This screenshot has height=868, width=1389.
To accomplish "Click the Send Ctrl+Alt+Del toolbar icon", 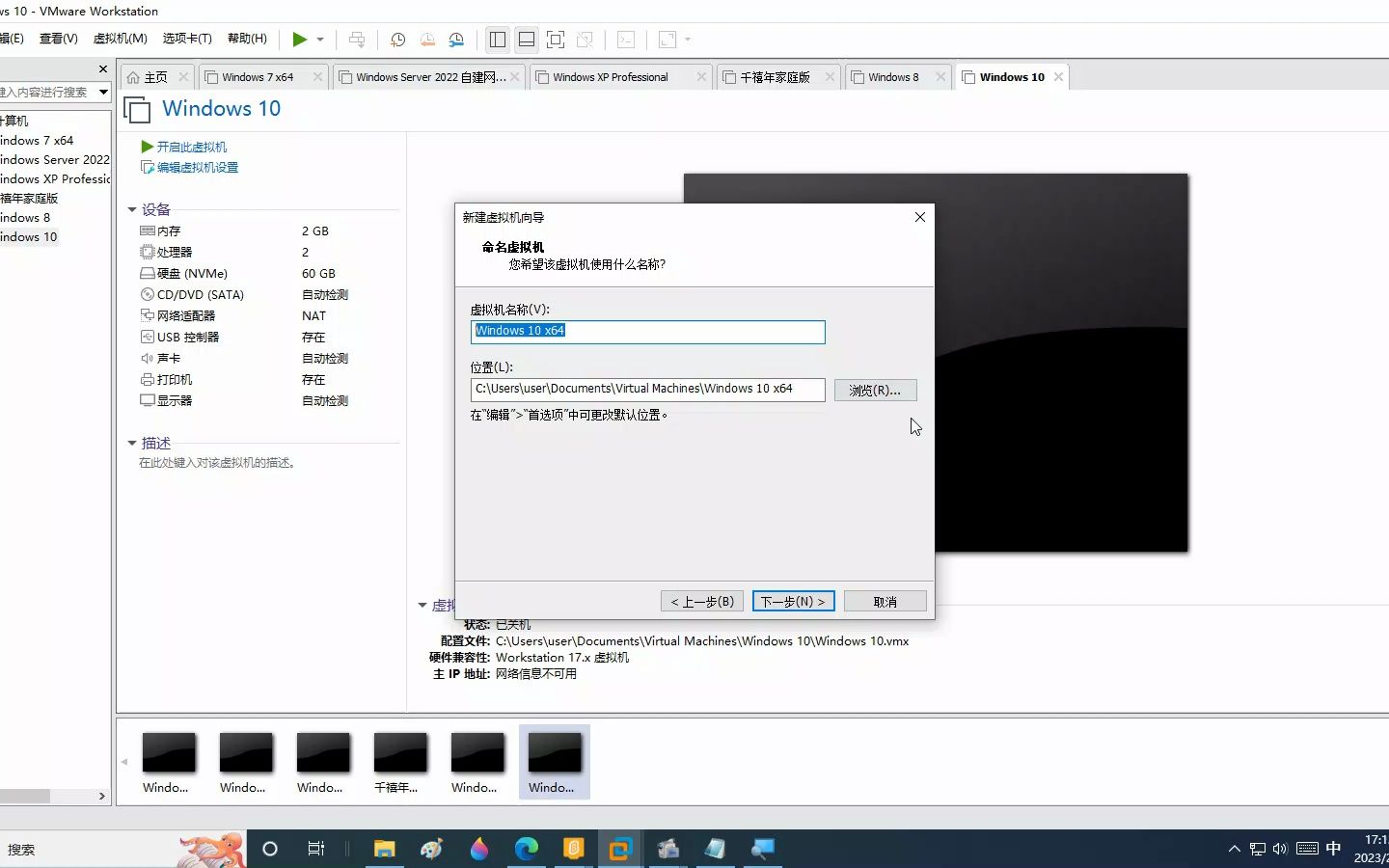I will (x=357, y=40).
